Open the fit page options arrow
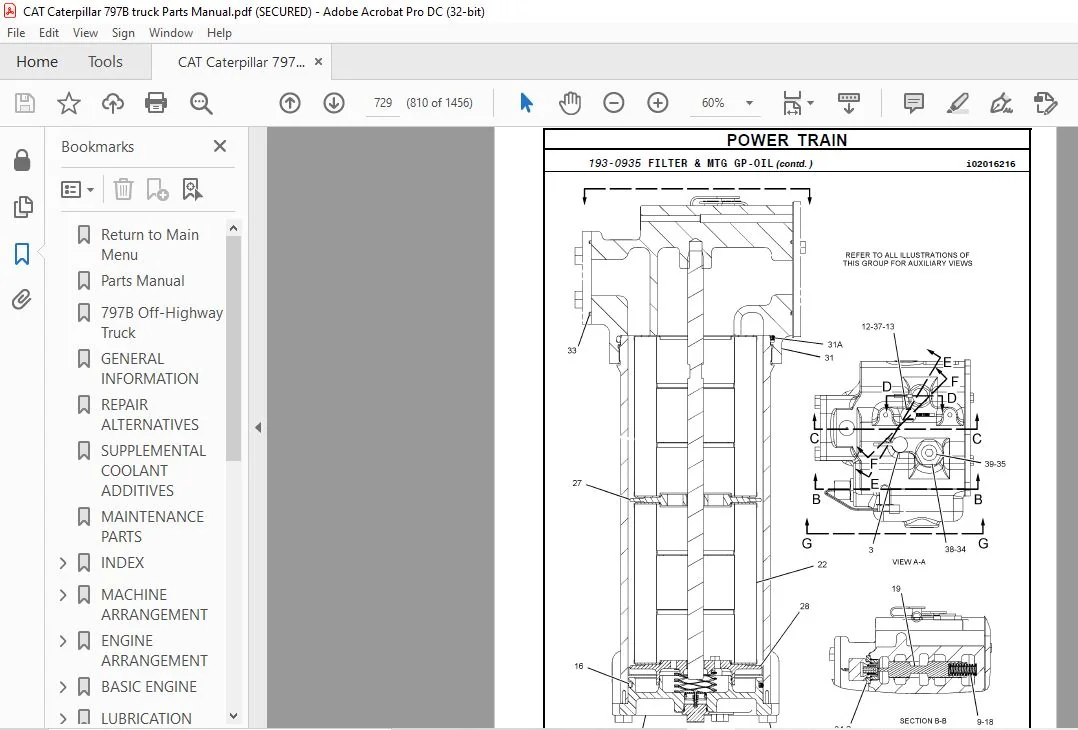The height and width of the screenshot is (730, 1078). coord(810,103)
